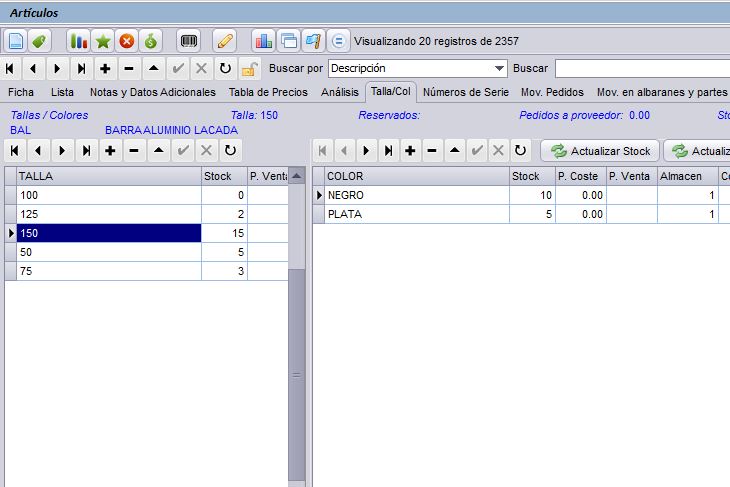Click the main navigator edit triangle button
This screenshot has height=487, width=730.
pyautogui.click(x=154, y=69)
